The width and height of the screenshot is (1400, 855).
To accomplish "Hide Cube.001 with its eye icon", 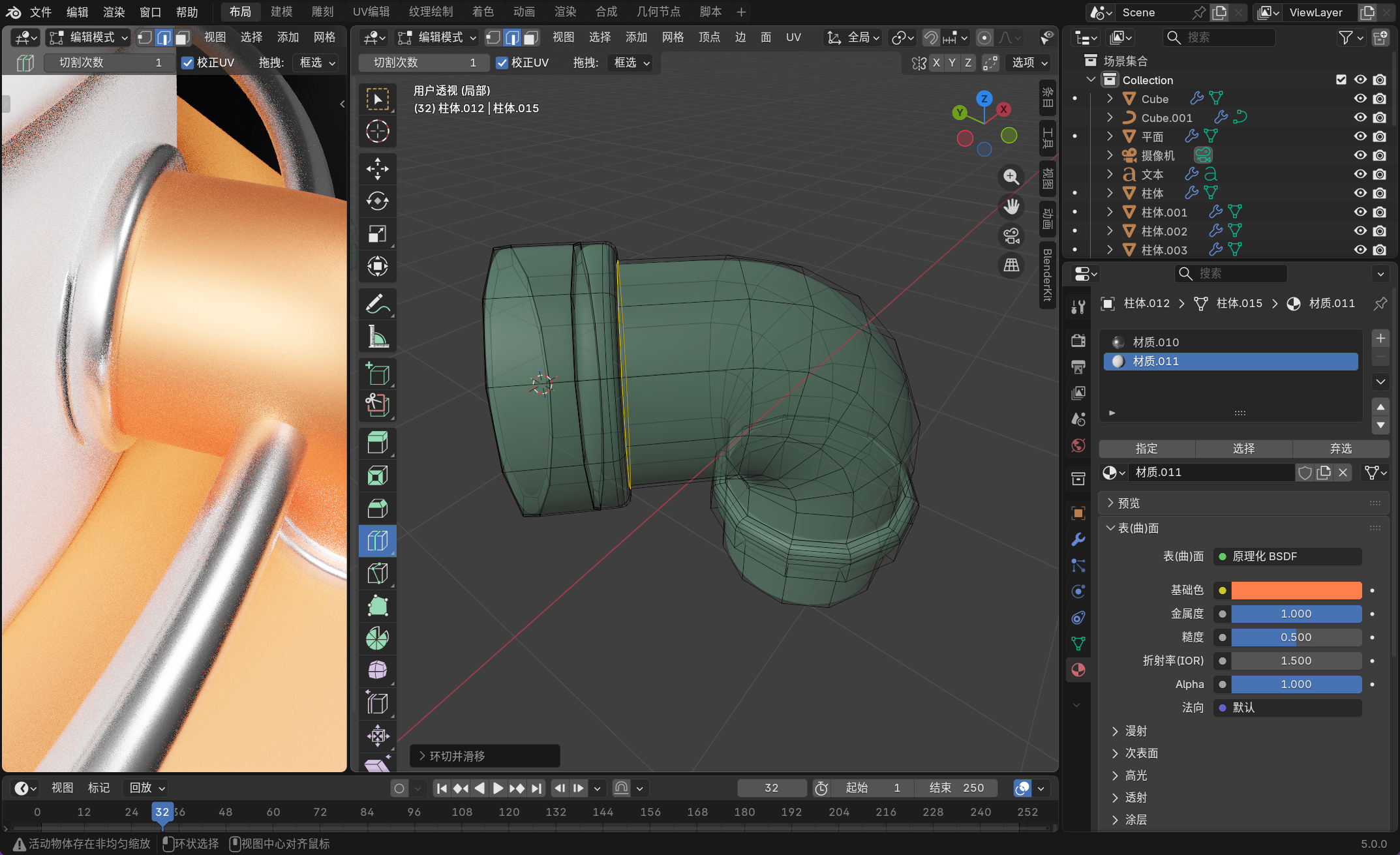I will click(x=1360, y=117).
